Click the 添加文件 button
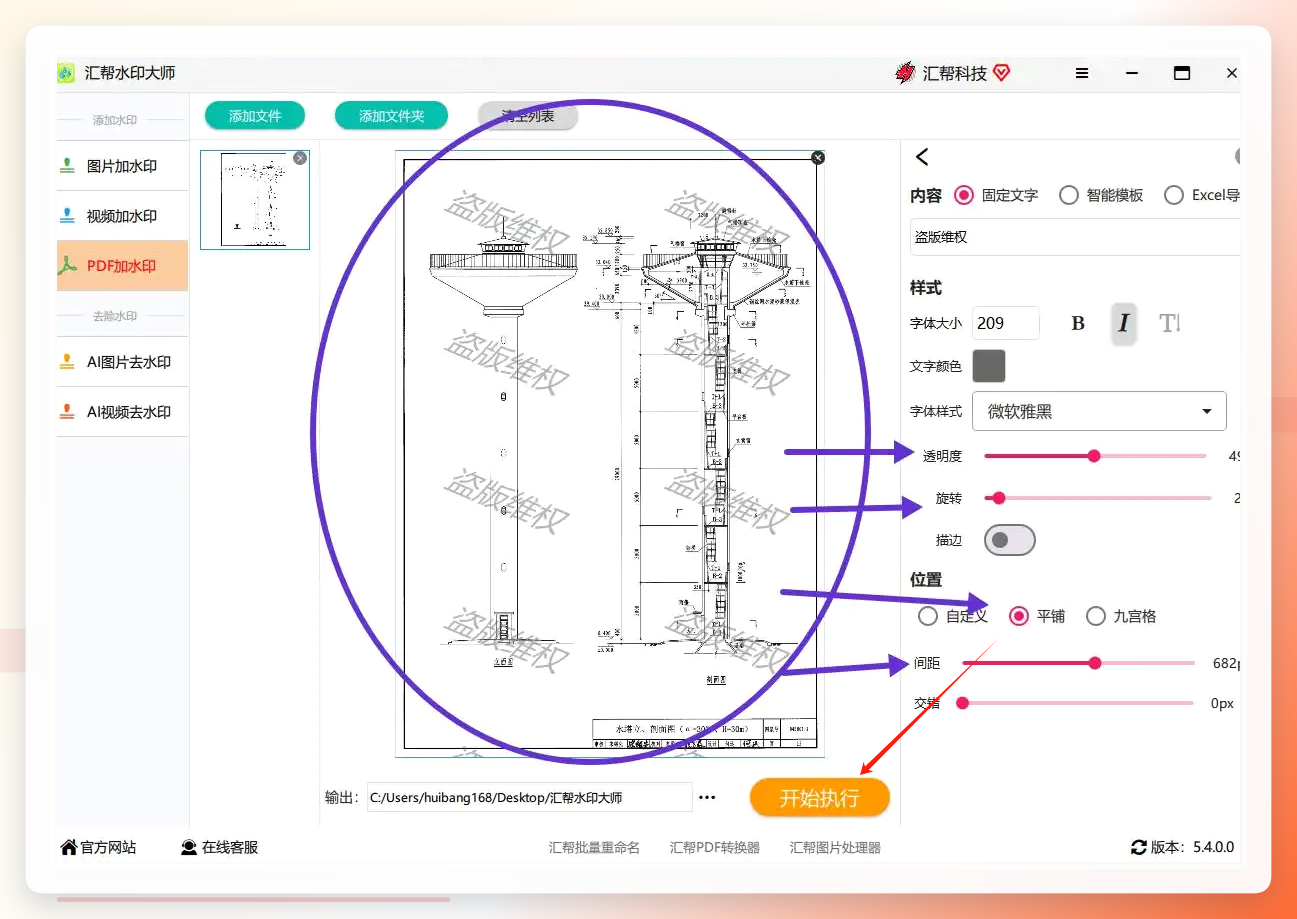This screenshot has height=919, width=1297. [255, 116]
